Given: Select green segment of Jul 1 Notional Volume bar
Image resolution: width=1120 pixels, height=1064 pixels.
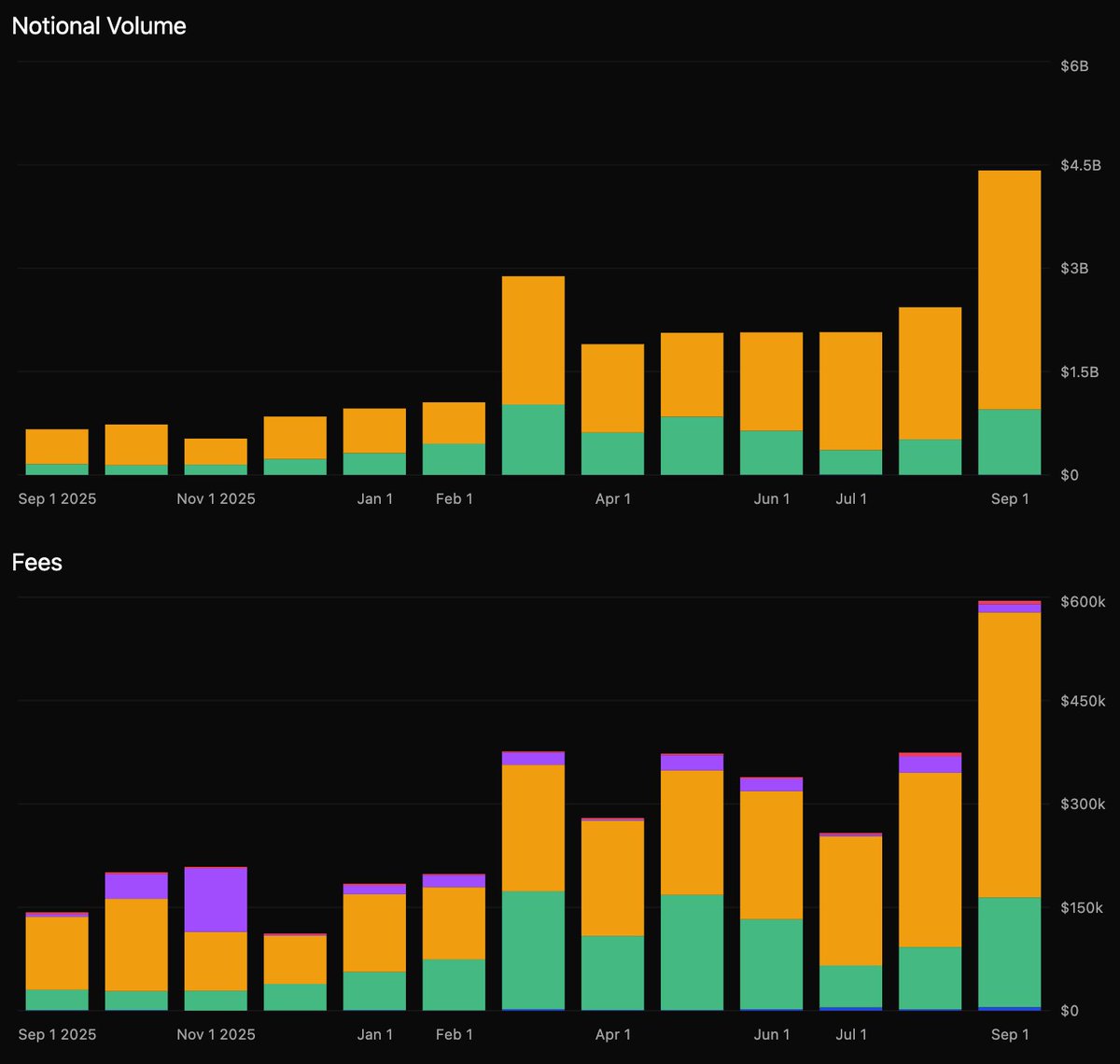Looking at the screenshot, I should click(850, 462).
